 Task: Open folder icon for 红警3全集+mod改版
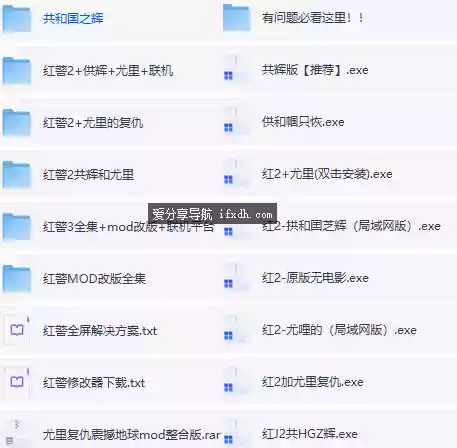pyautogui.click(x=17, y=227)
